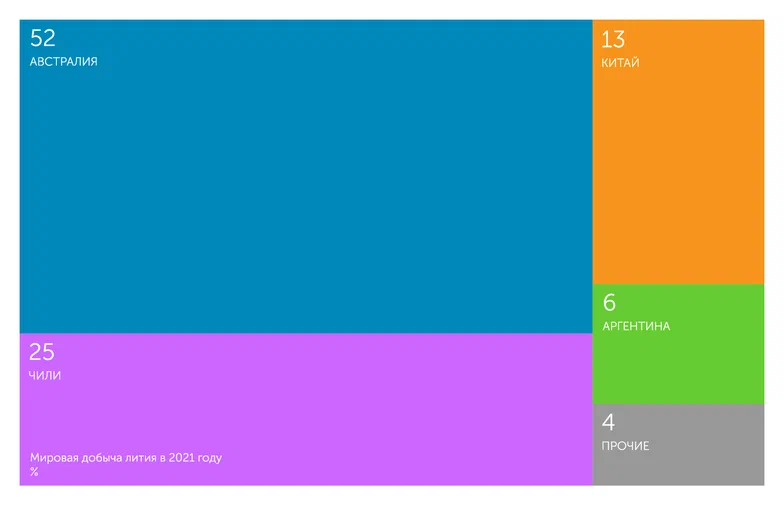
Task: Click the value 25 in the purple block
Action: pyautogui.click(x=42, y=352)
